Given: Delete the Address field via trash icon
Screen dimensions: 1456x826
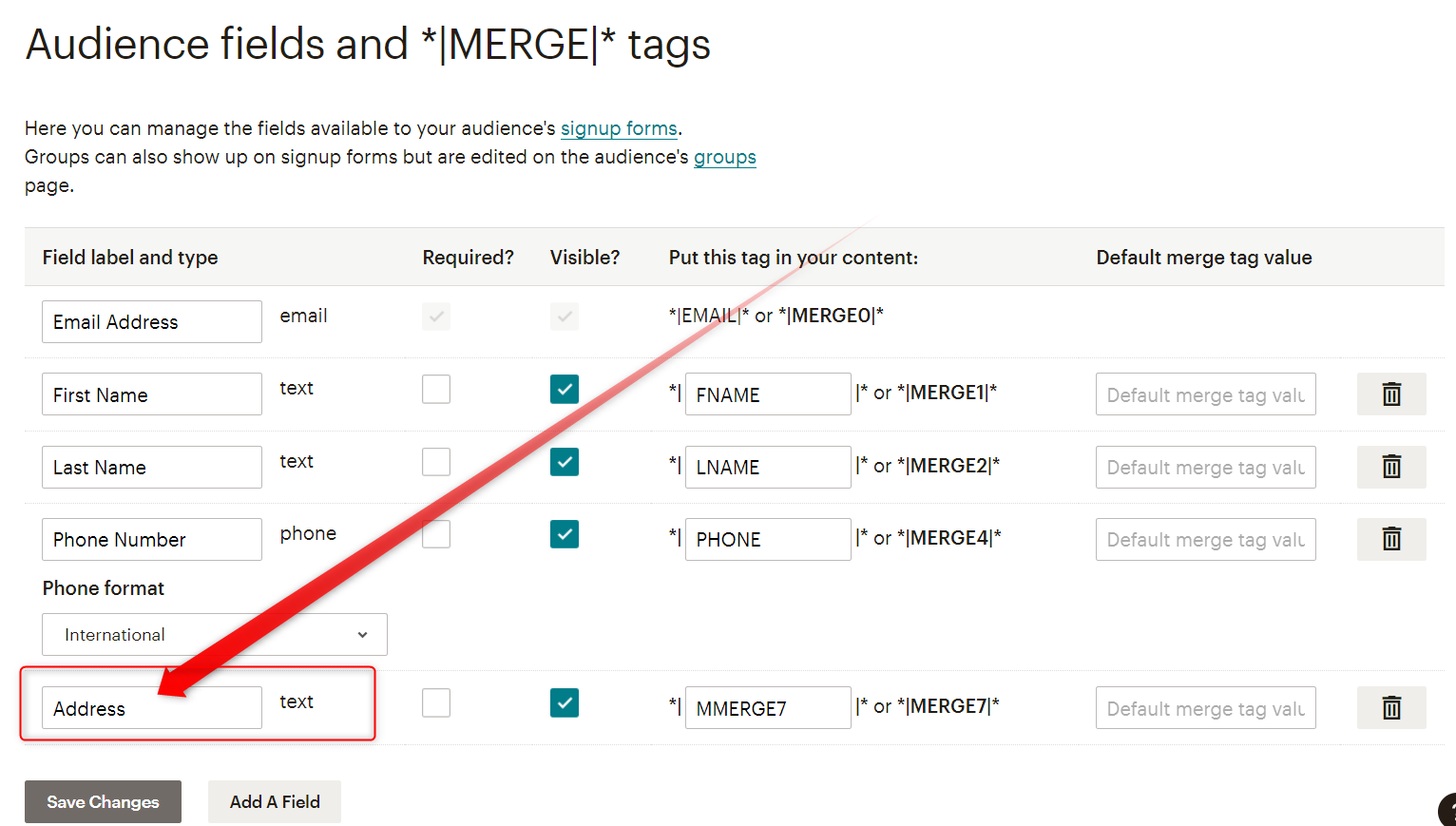Looking at the screenshot, I should [1391, 708].
